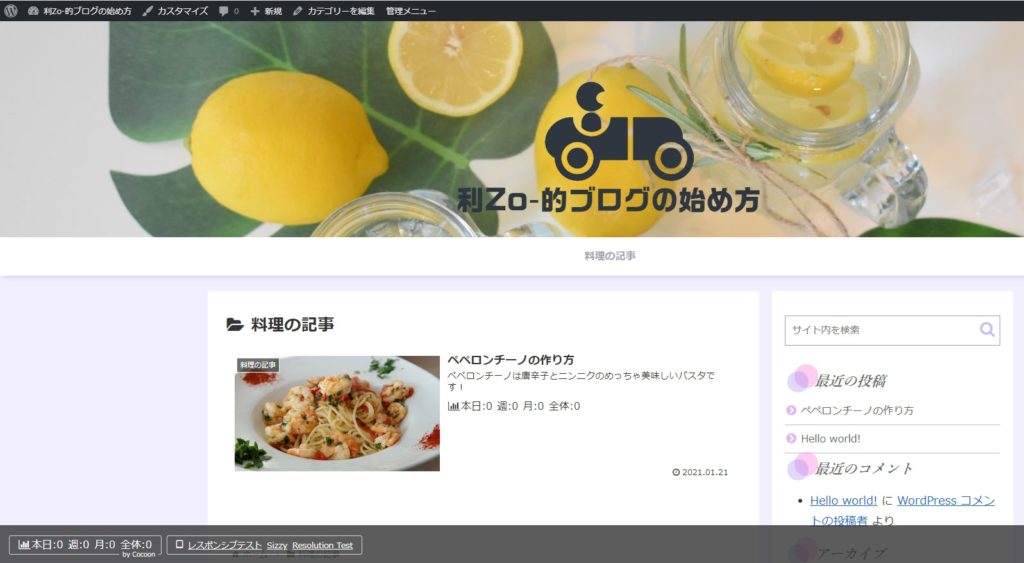Click the site search input field

click(x=880, y=330)
